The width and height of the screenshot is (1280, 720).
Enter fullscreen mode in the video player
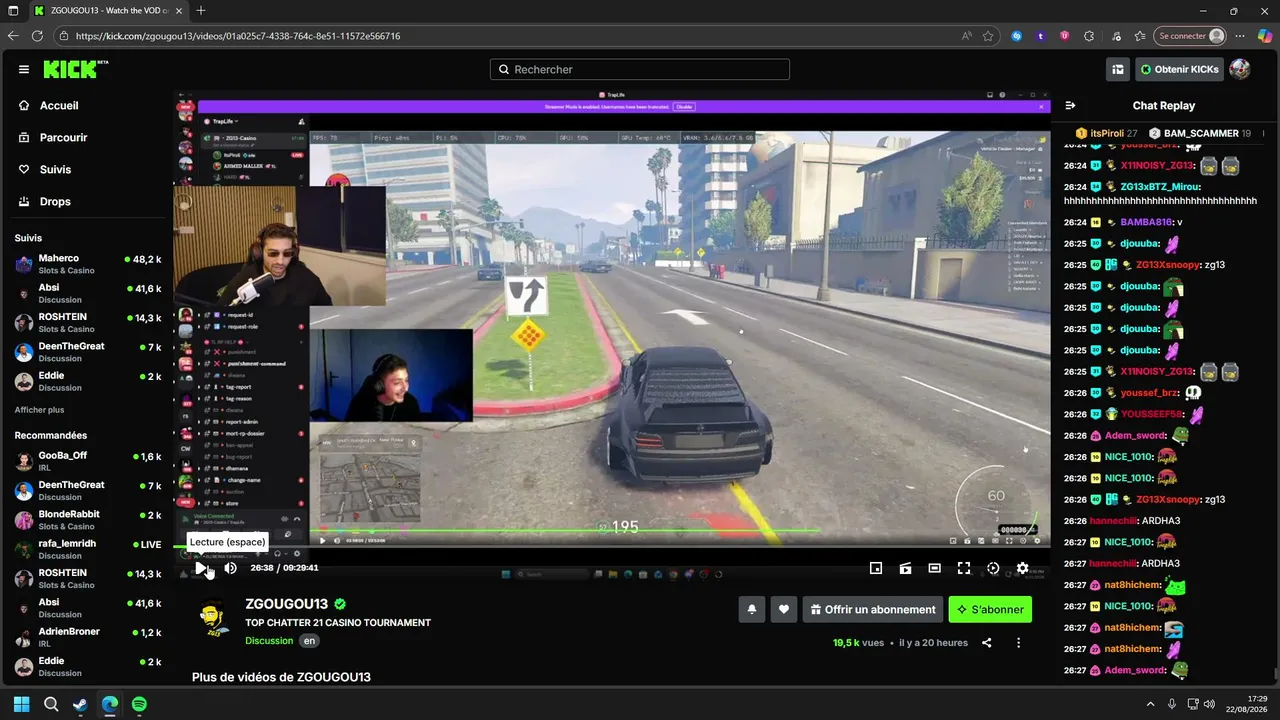[x=964, y=568]
